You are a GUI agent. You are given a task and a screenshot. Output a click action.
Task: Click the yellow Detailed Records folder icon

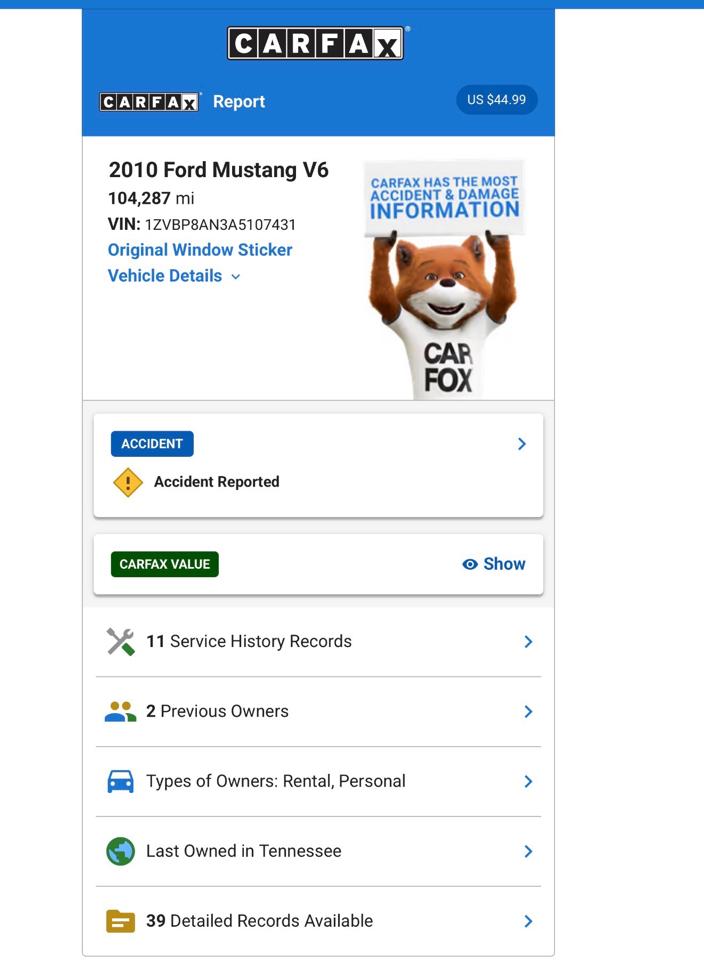point(121,921)
